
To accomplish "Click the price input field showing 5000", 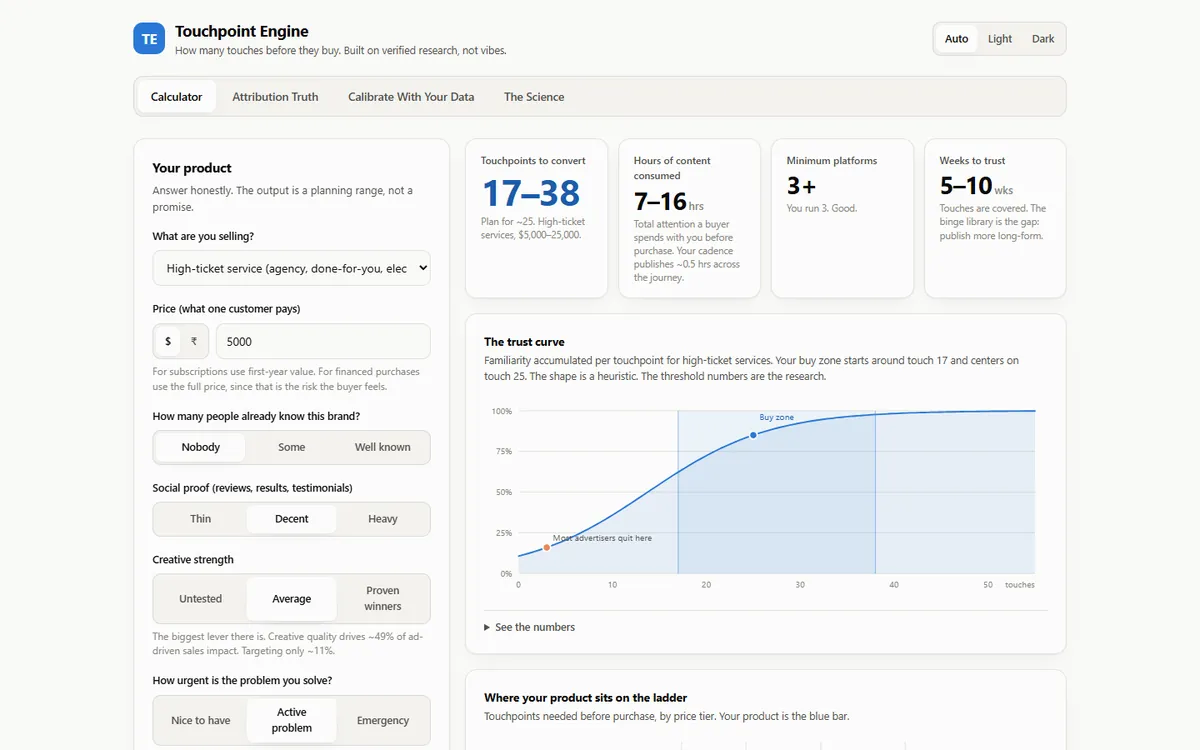I will 323,341.
